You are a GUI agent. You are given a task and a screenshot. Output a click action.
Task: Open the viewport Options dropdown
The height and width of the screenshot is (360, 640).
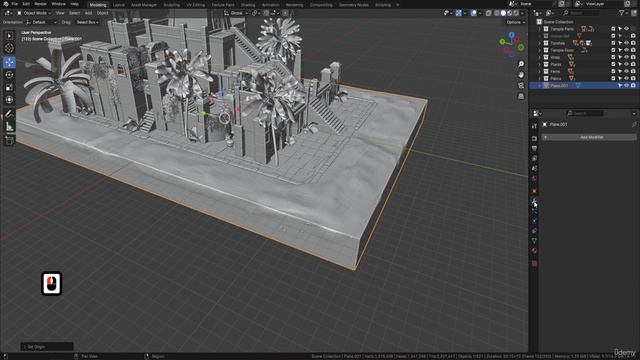pos(516,22)
